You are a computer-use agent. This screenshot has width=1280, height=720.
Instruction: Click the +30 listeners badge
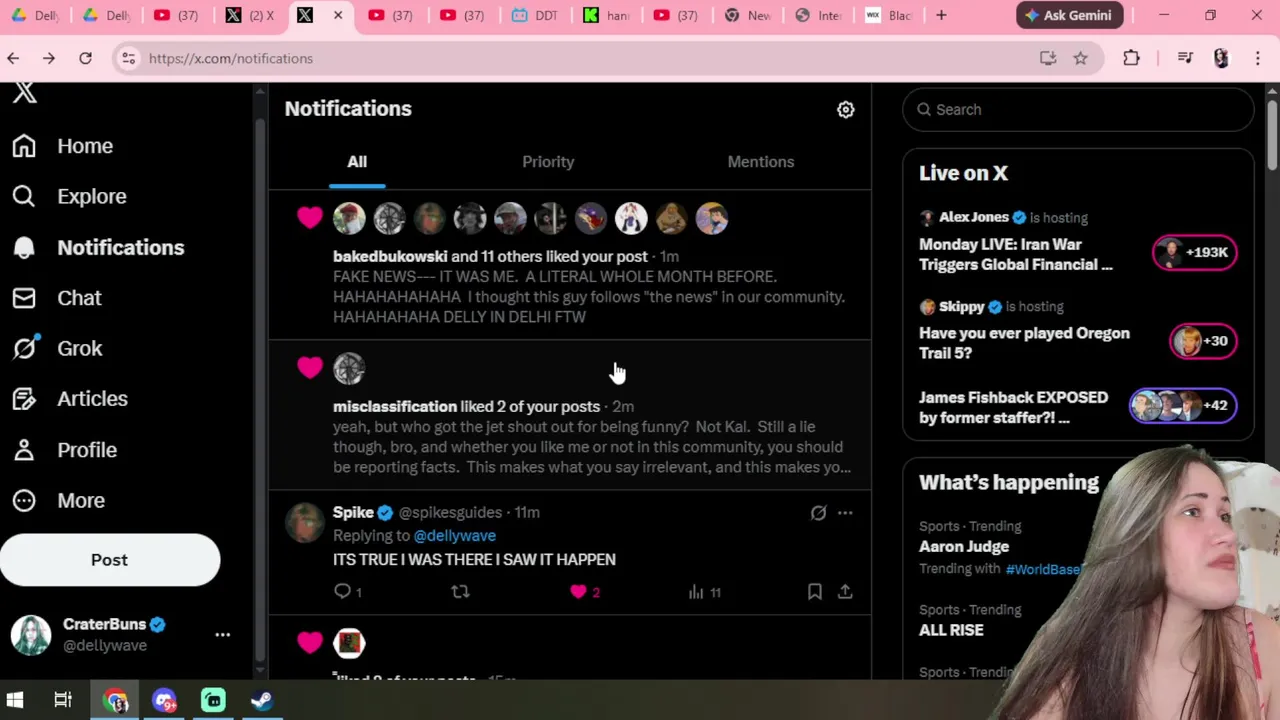coord(1203,341)
